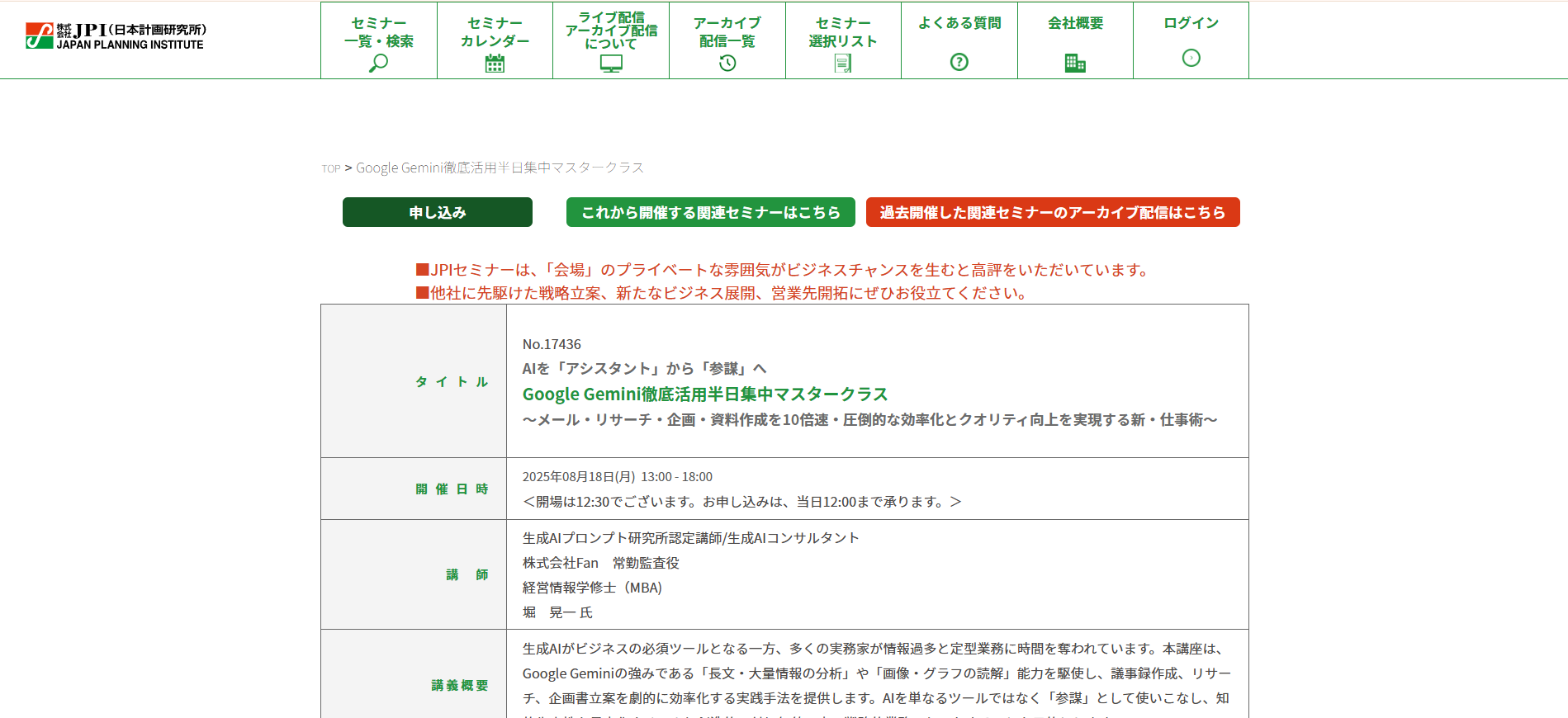Image resolution: width=1568 pixels, height=718 pixels.
Task: Click the list icon under セミナー選択リスト
Action: pos(843,64)
